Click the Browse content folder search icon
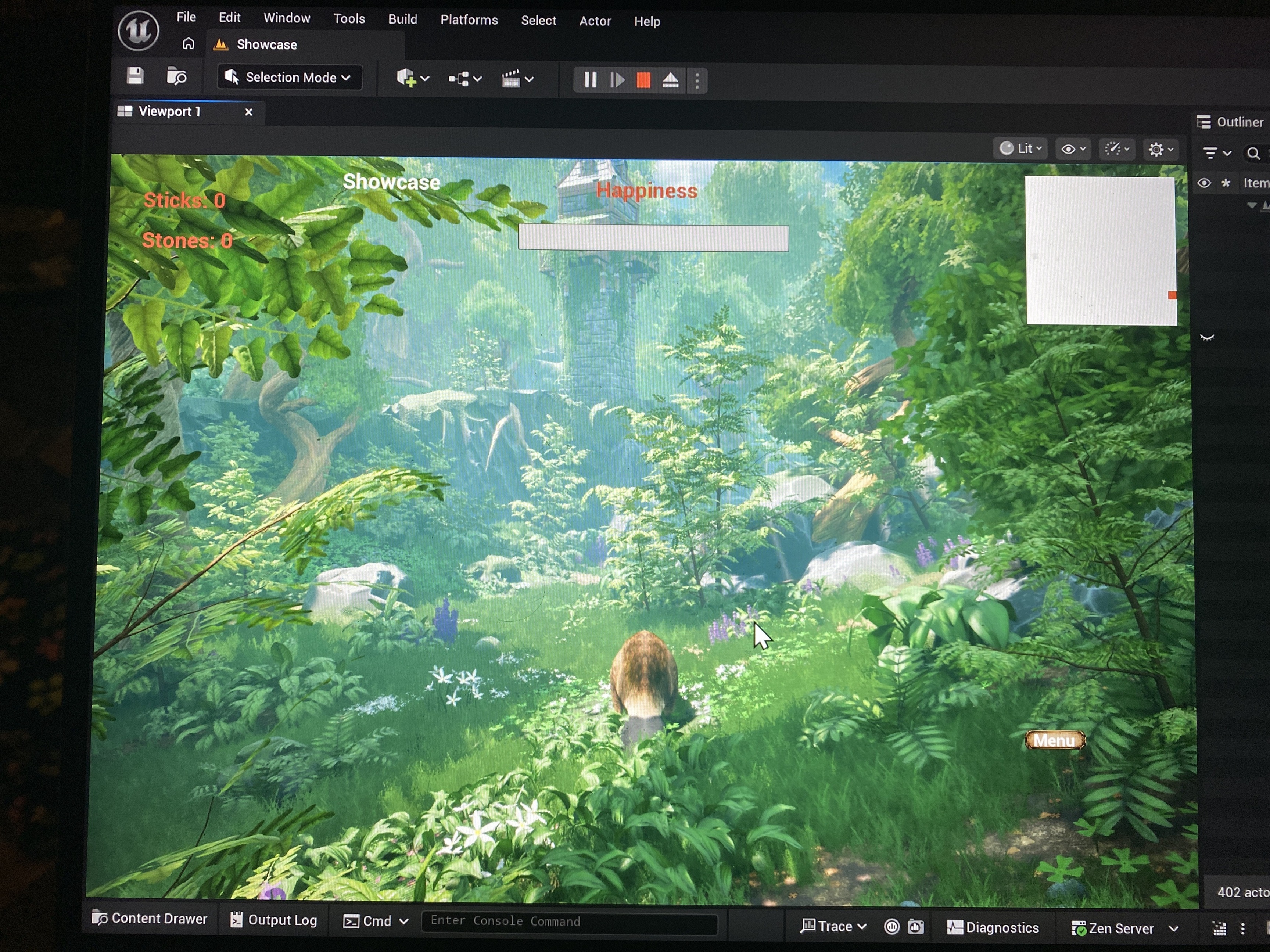Viewport: 1270px width, 952px height. point(176,76)
